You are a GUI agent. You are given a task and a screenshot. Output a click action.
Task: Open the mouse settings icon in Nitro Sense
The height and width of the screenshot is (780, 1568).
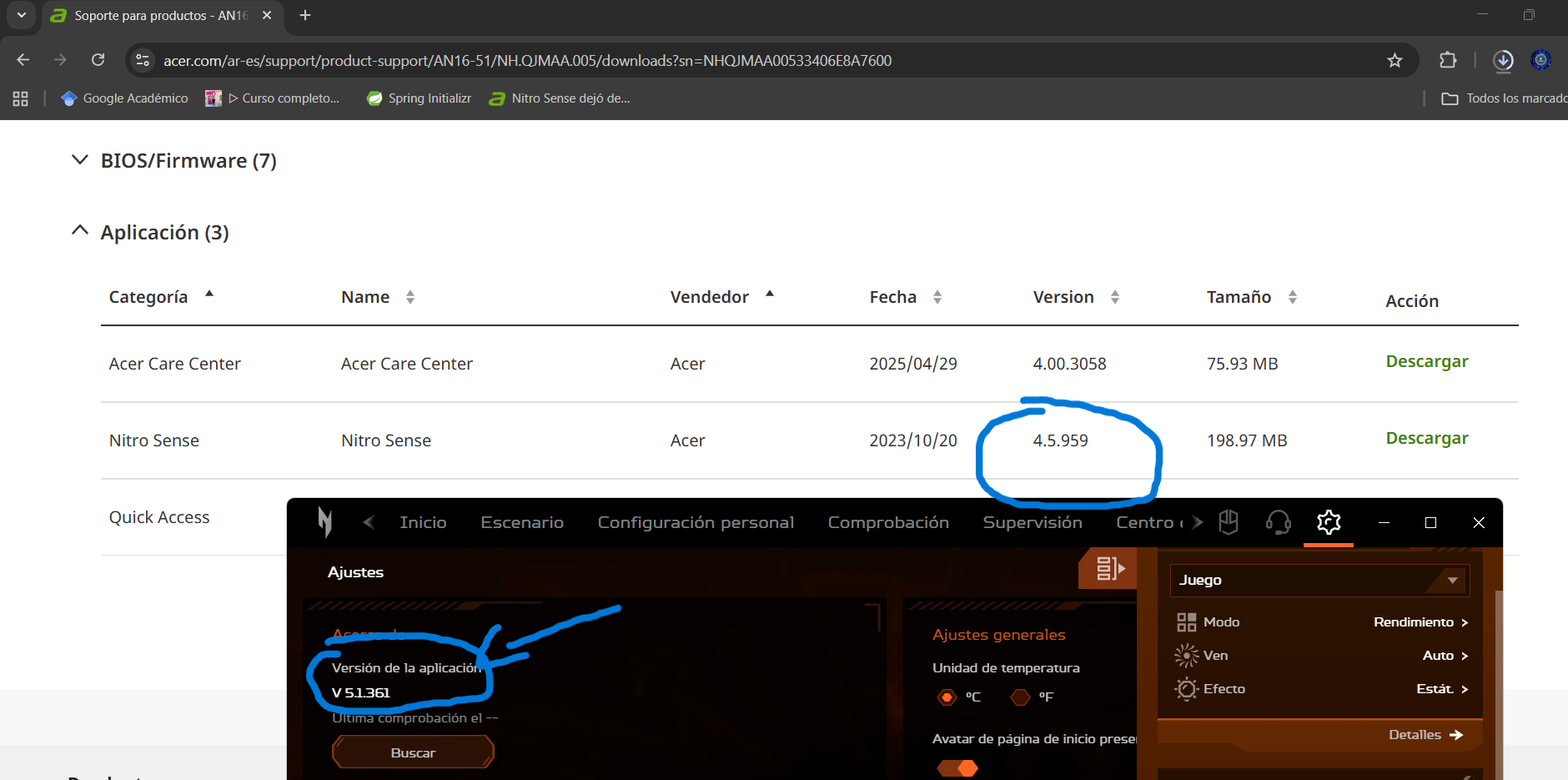pyautogui.click(x=1229, y=522)
